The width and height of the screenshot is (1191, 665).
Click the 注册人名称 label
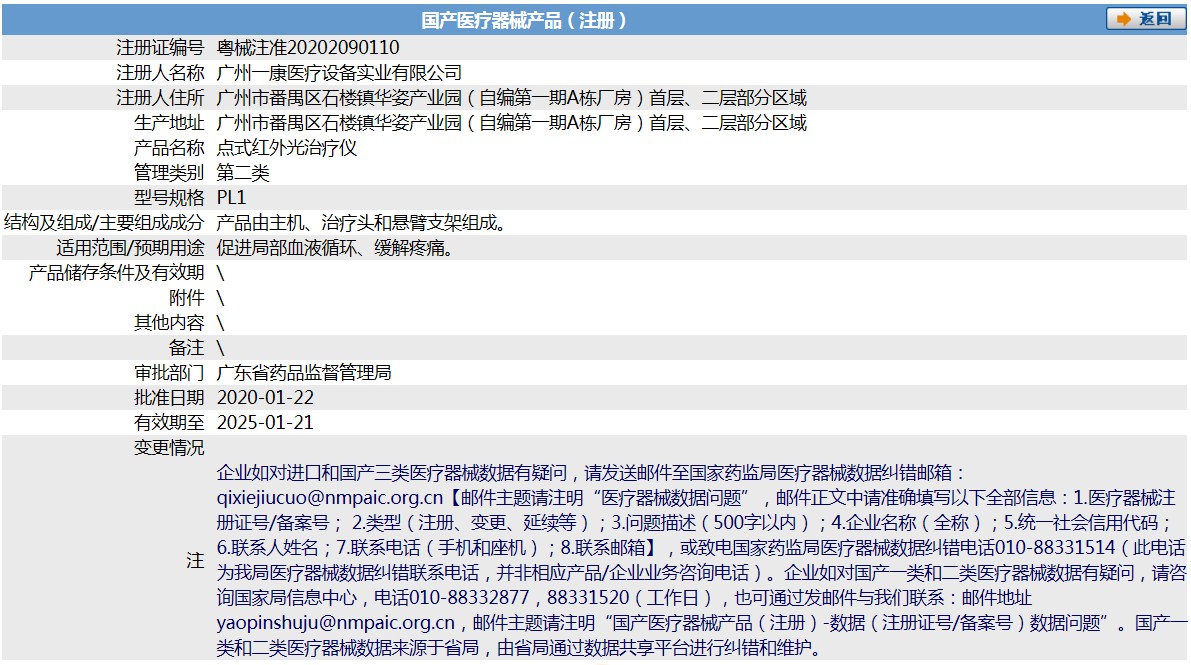coord(160,72)
